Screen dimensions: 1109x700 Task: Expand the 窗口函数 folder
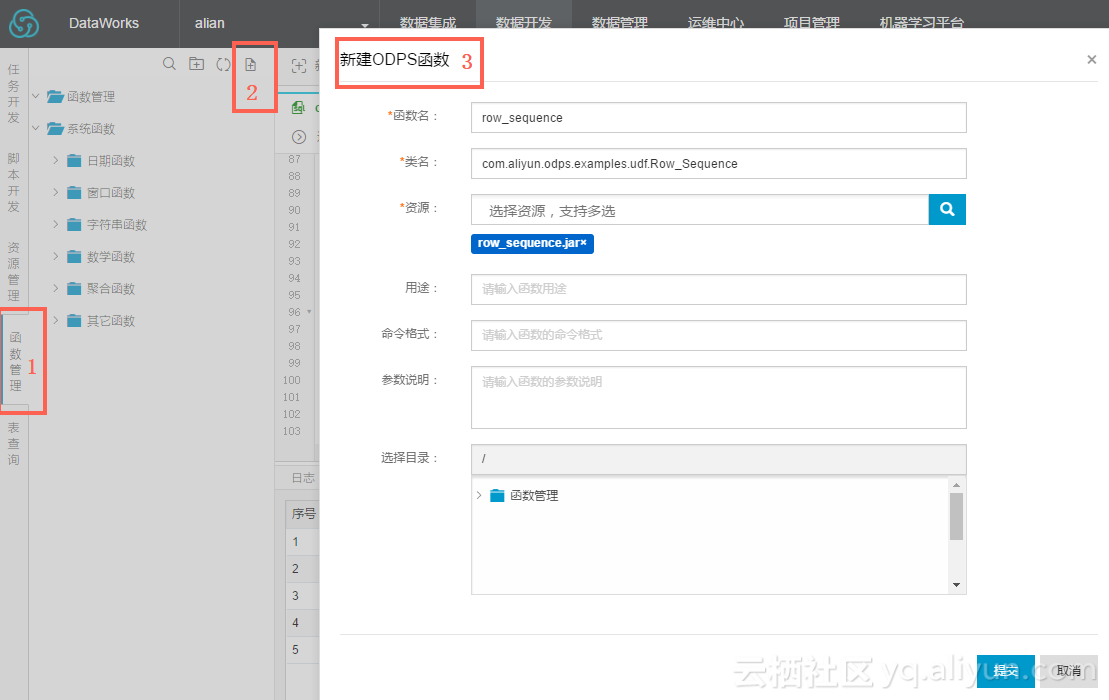pos(56,192)
